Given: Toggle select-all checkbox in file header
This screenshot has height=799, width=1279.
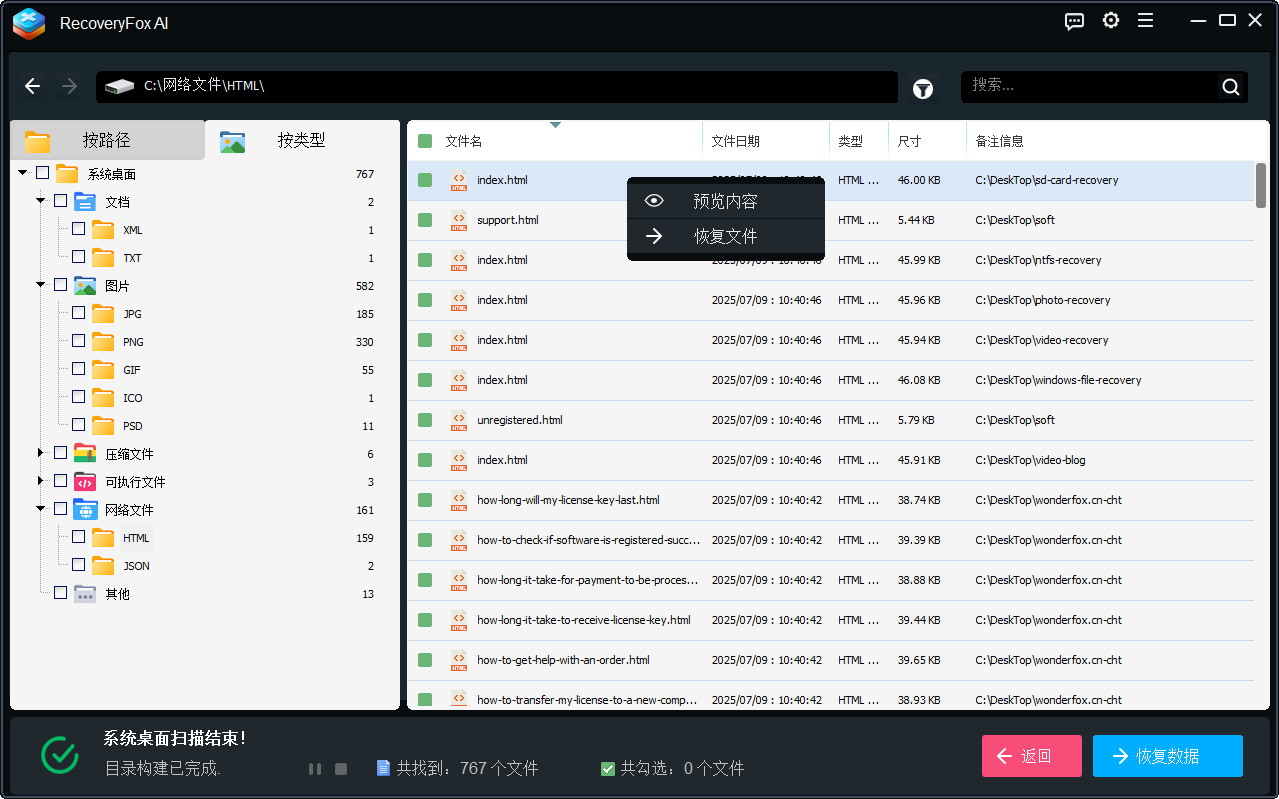Looking at the screenshot, I should coord(425,141).
